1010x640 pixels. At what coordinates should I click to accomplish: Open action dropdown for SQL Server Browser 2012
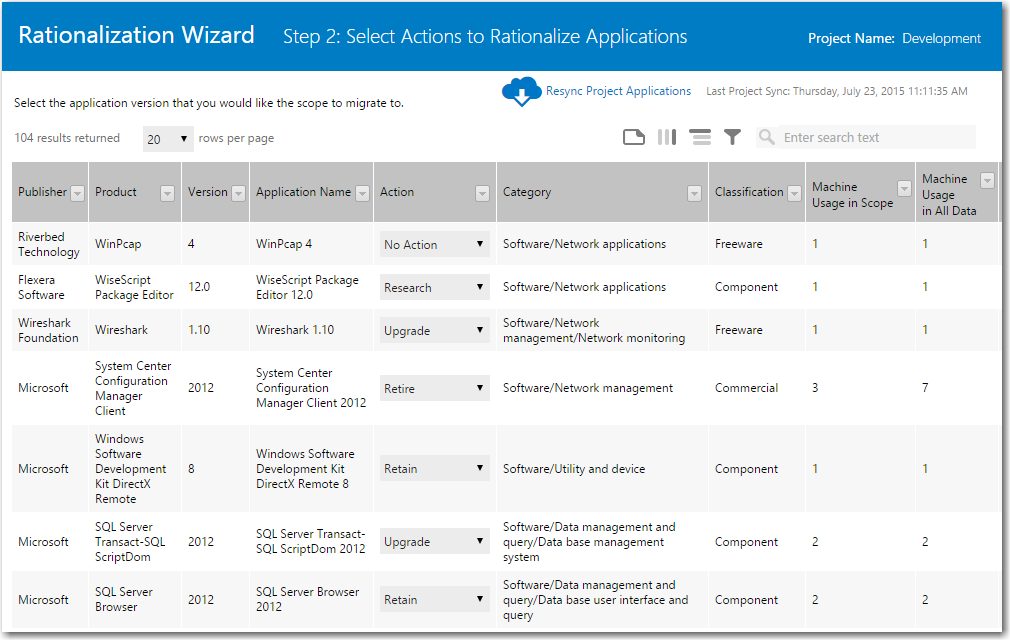[x=435, y=599]
